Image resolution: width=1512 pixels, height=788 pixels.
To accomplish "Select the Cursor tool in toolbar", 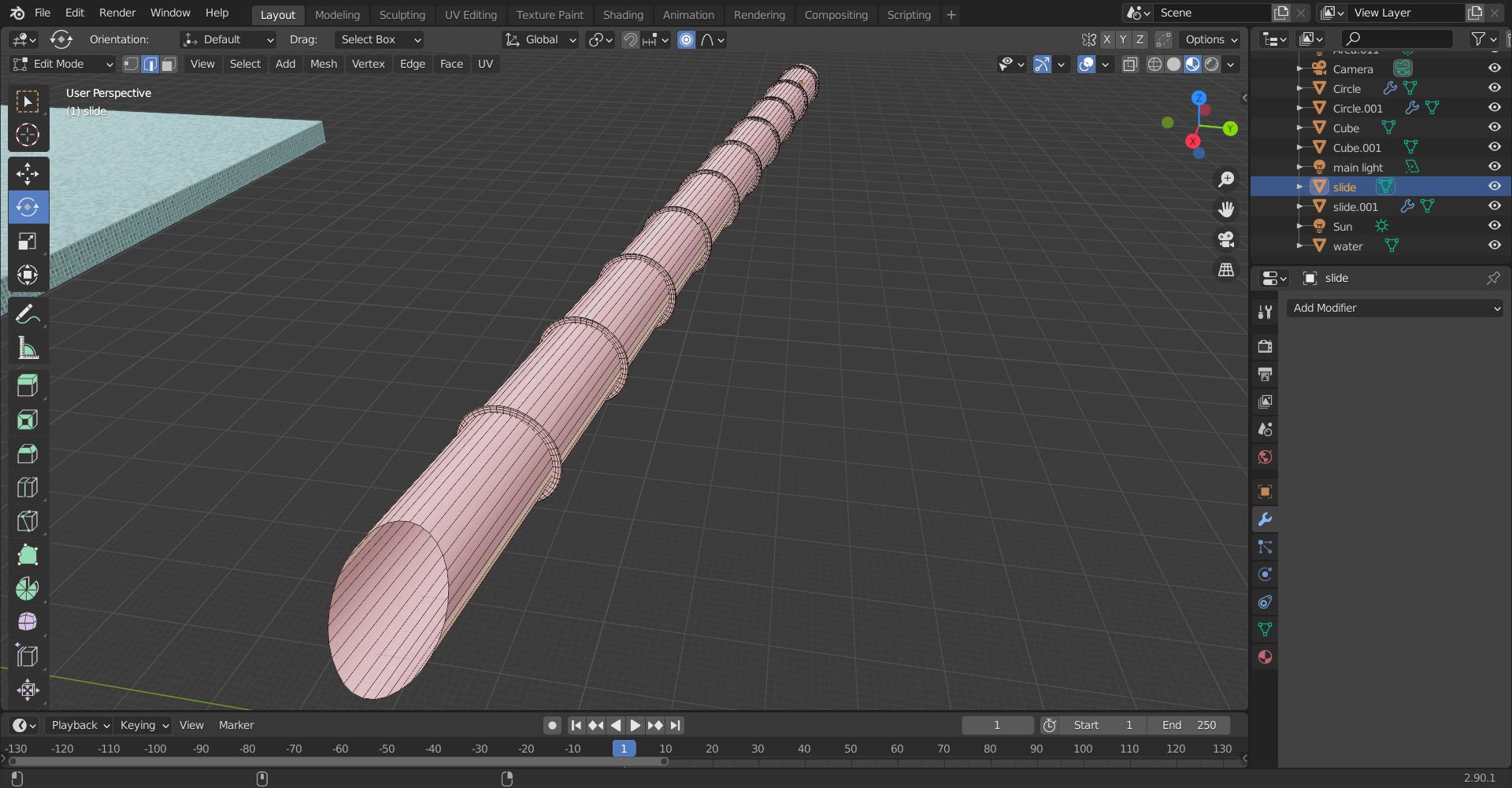I will (x=28, y=135).
